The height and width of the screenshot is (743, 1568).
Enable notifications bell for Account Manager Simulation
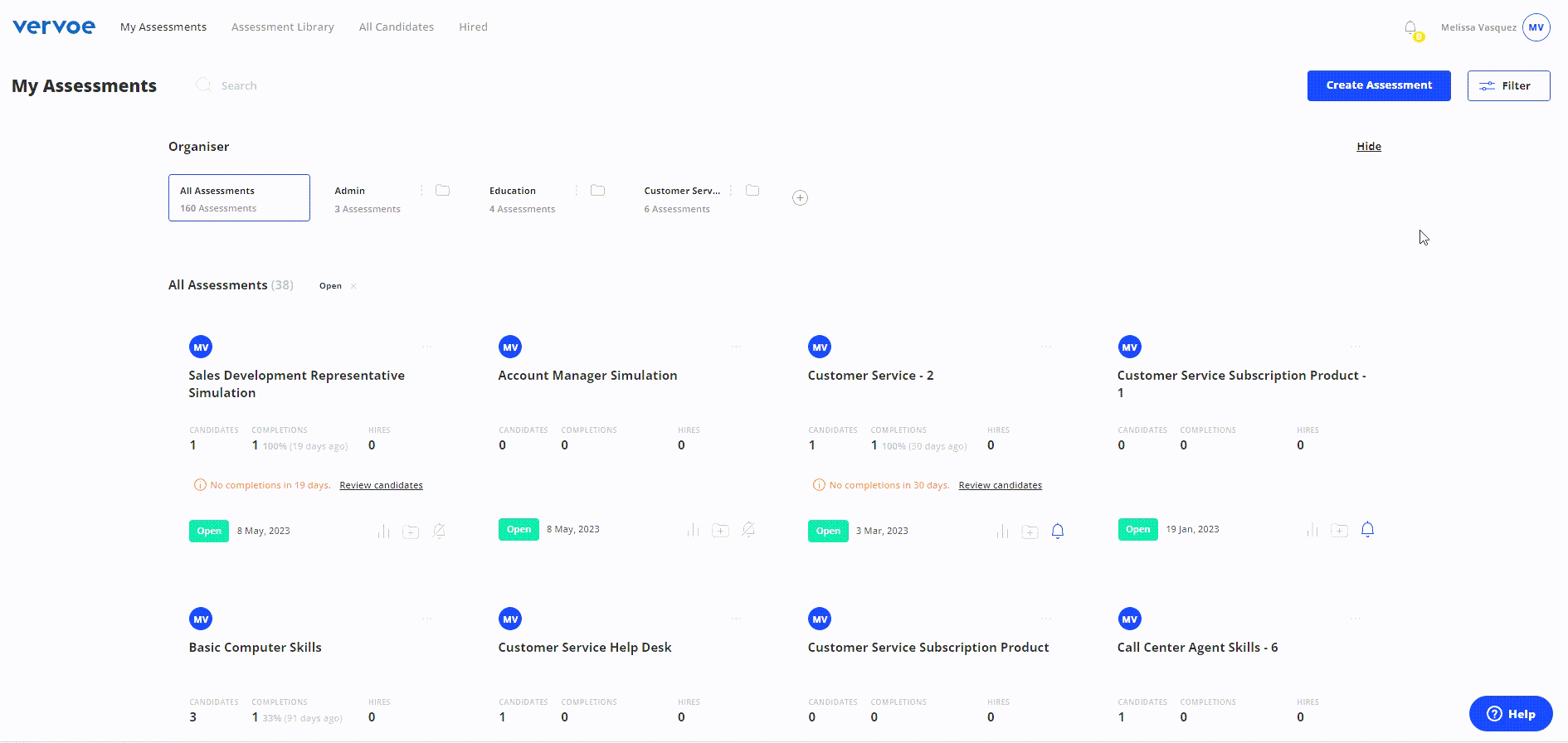pyautogui.click(x=748, y=530)
